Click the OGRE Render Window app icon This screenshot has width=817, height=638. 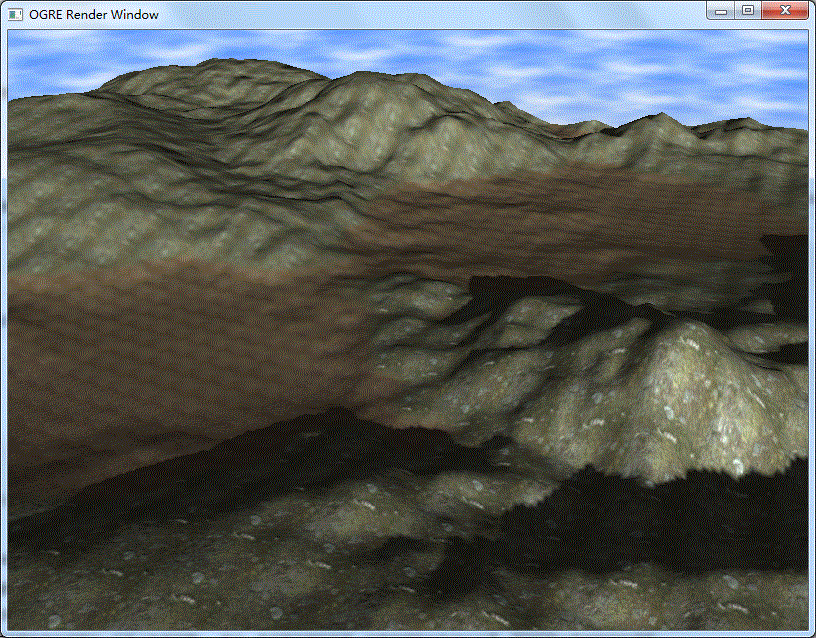pyautogui.click(x=16, y=15)
